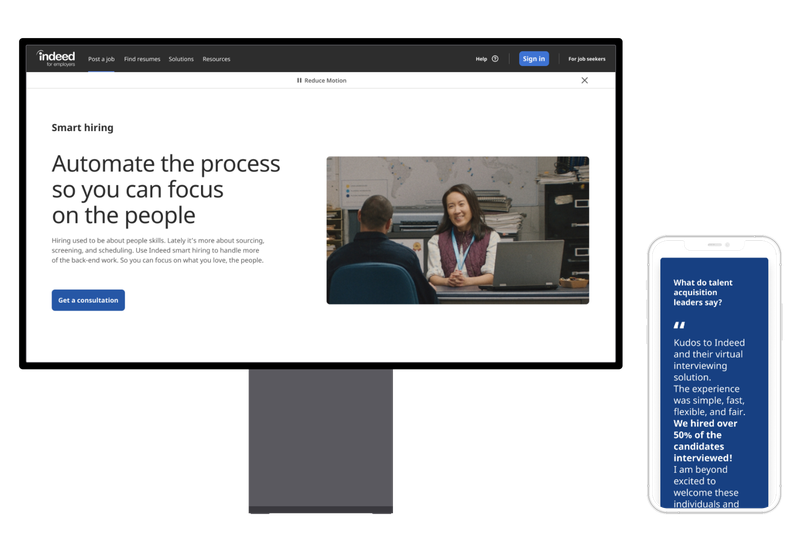
Task: Toggle the Reduce Motion pause icon
Action: 299,81
